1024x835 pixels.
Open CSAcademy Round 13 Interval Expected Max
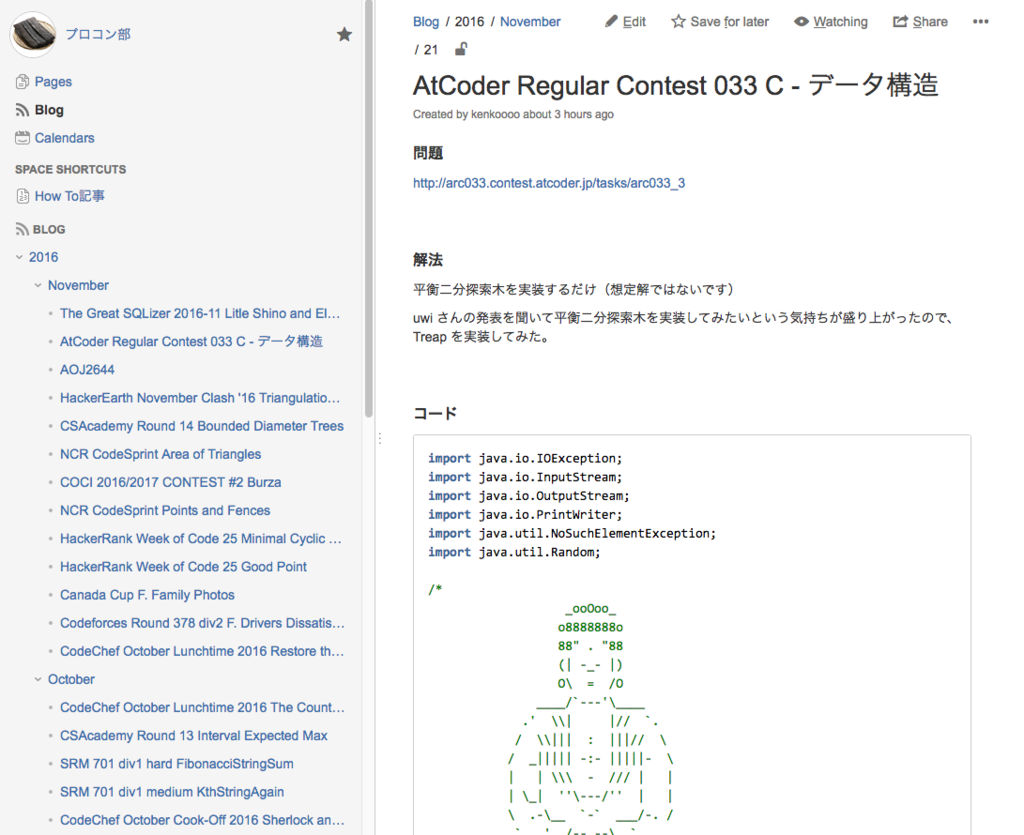pyautogui.click(x=194, y=735)
